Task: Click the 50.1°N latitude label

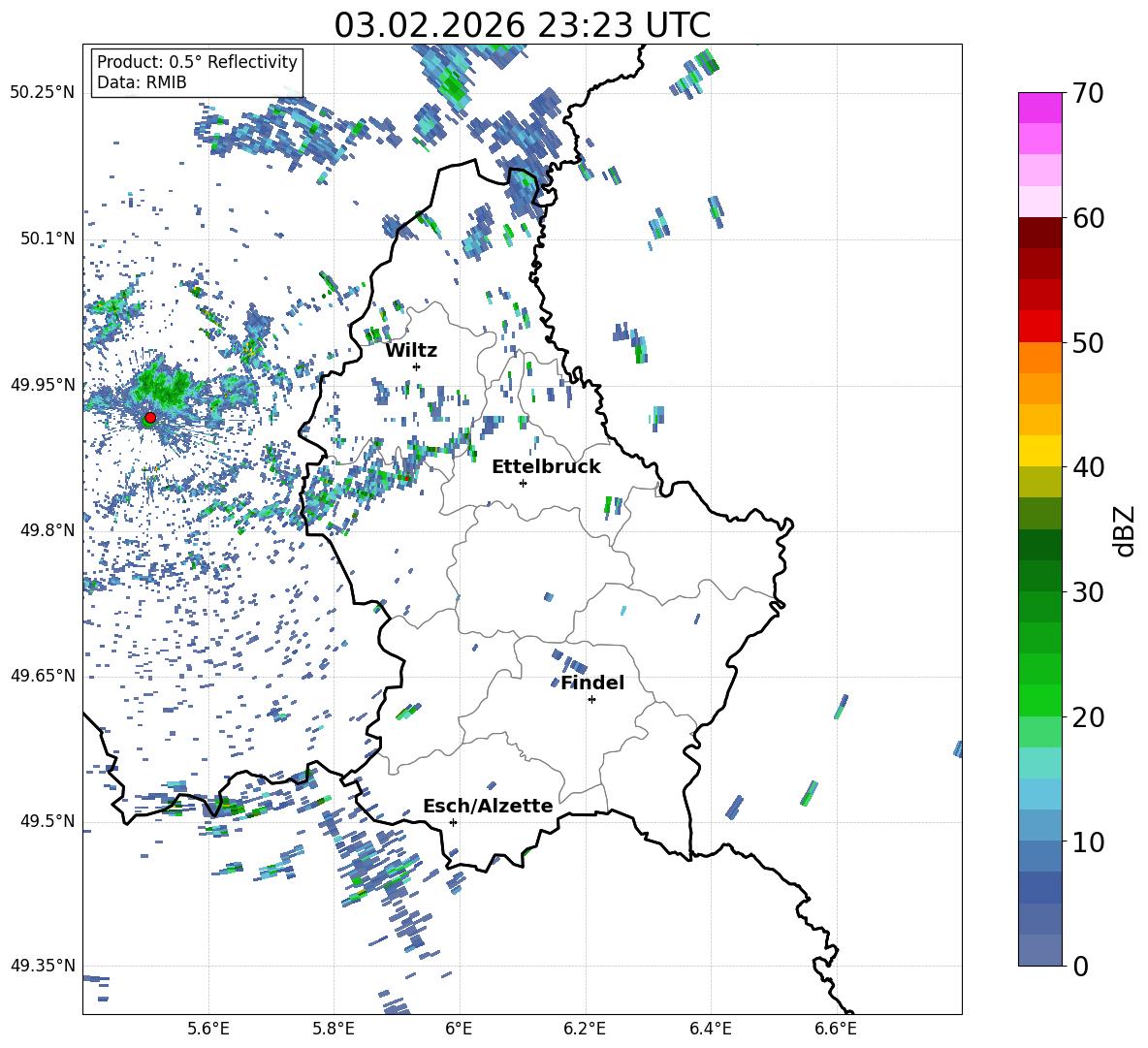Action: coord(48,238)
